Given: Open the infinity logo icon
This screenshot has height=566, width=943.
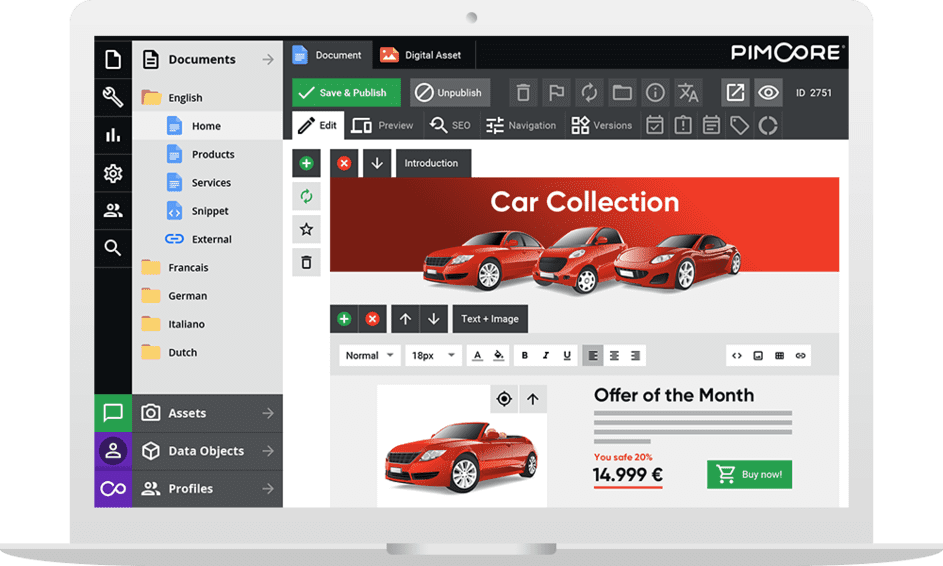Looking at the screenshot, I should (x=113, y=488).
